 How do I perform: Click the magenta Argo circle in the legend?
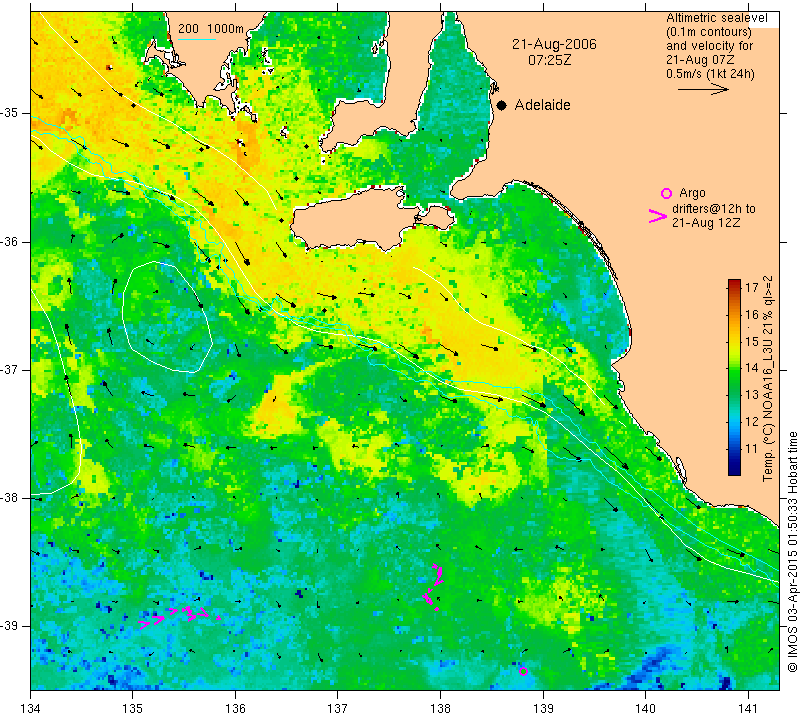666,193
